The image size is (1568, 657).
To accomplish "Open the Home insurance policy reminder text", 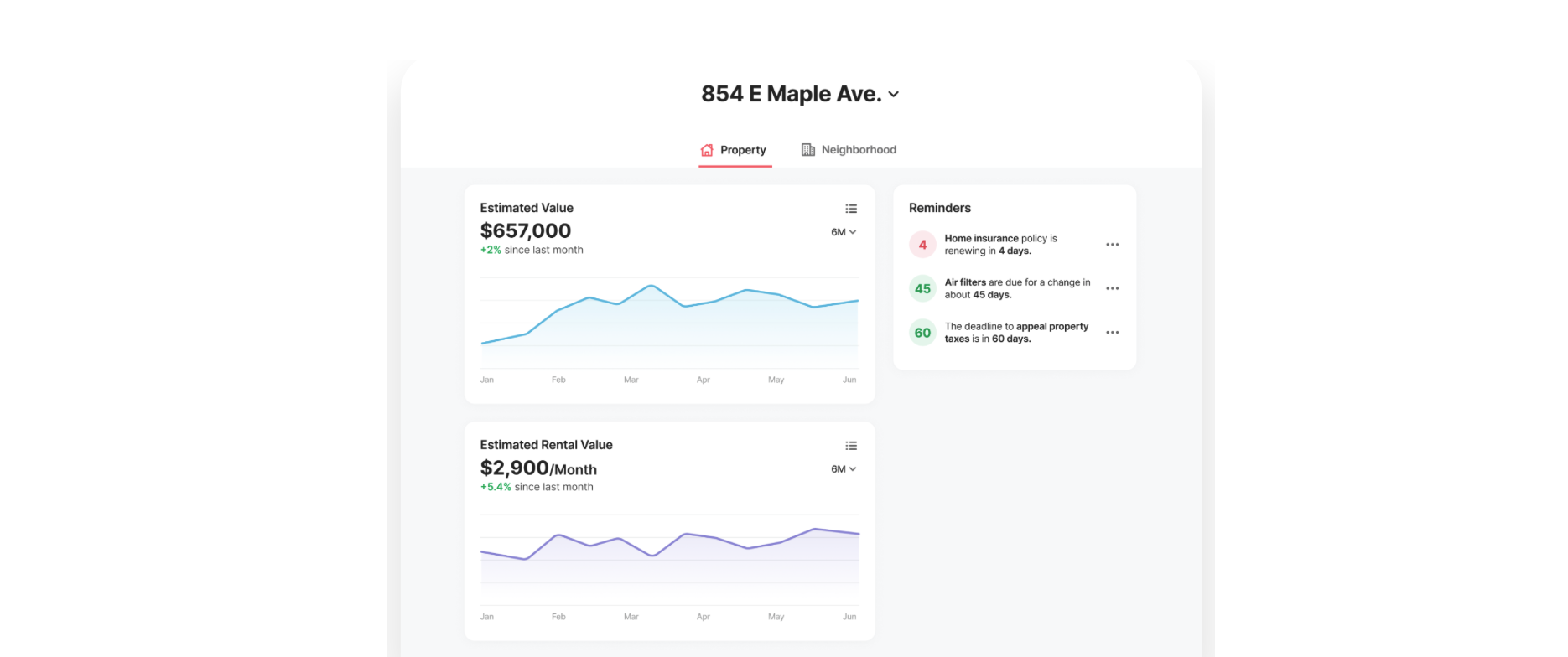I will 1001,245.
